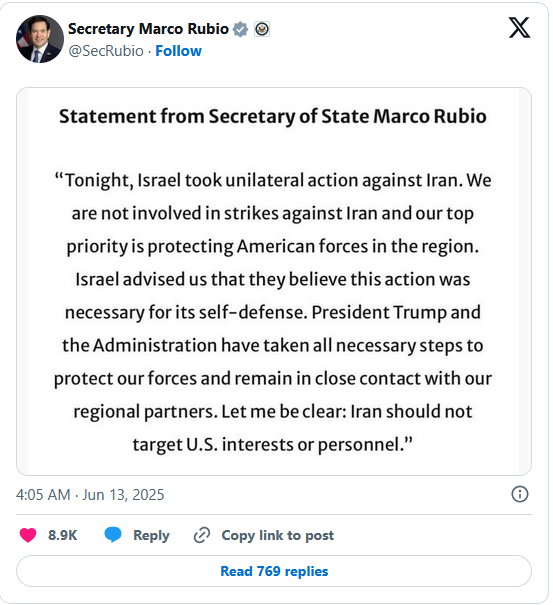Screen dimensions: 553x605
Task: Click the chain link copy icon
Action: click(x=202, y=535)
